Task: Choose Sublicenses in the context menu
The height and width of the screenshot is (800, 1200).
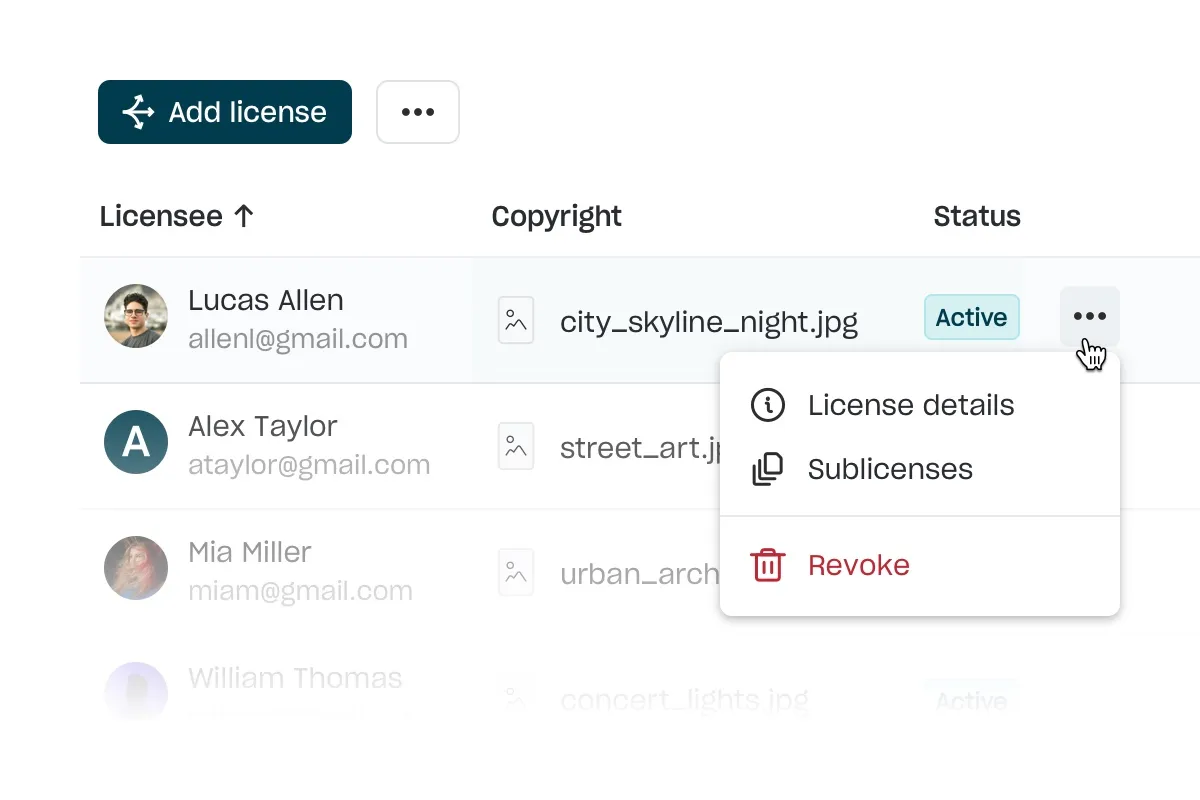Action: coord(889,469)
